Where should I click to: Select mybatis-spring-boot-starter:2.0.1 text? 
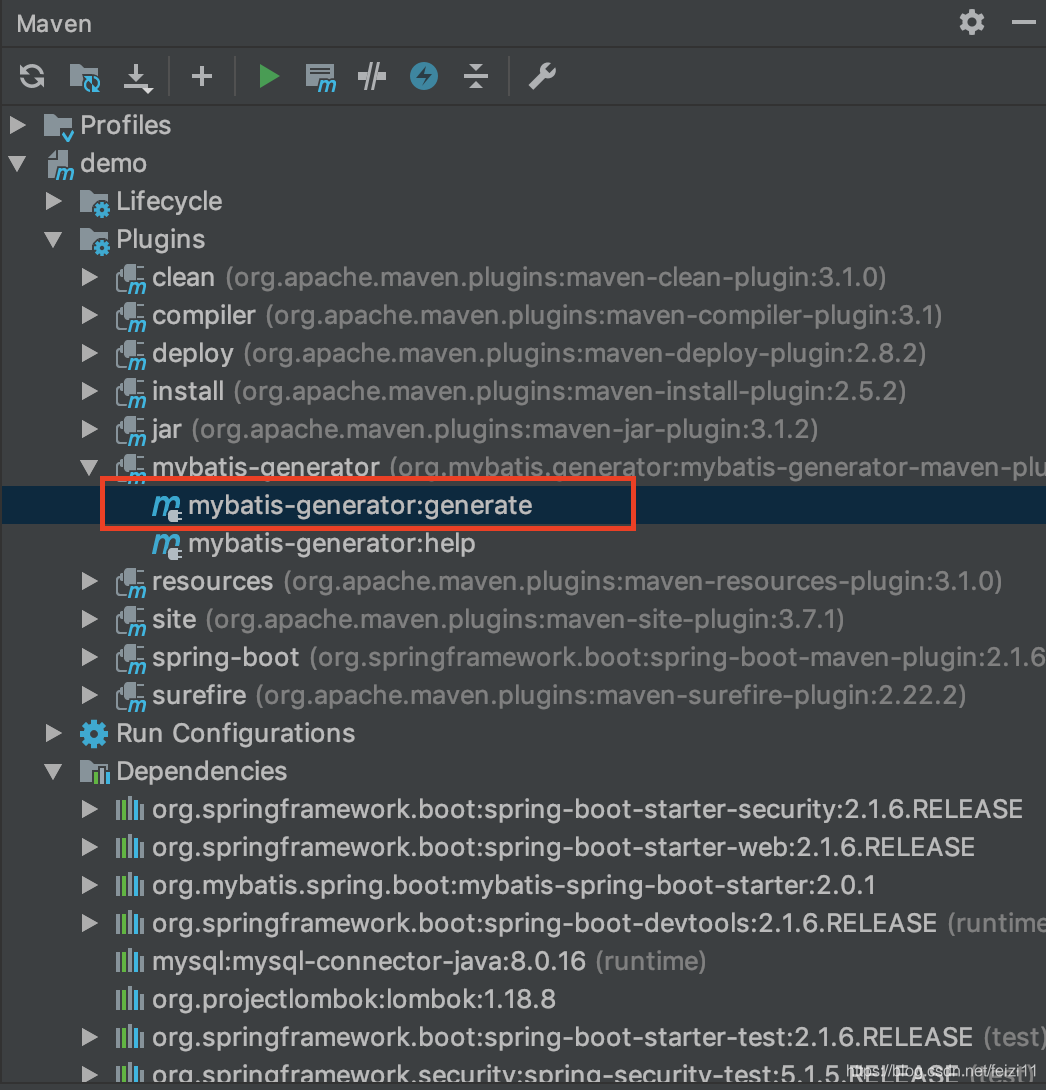(668, 885)
